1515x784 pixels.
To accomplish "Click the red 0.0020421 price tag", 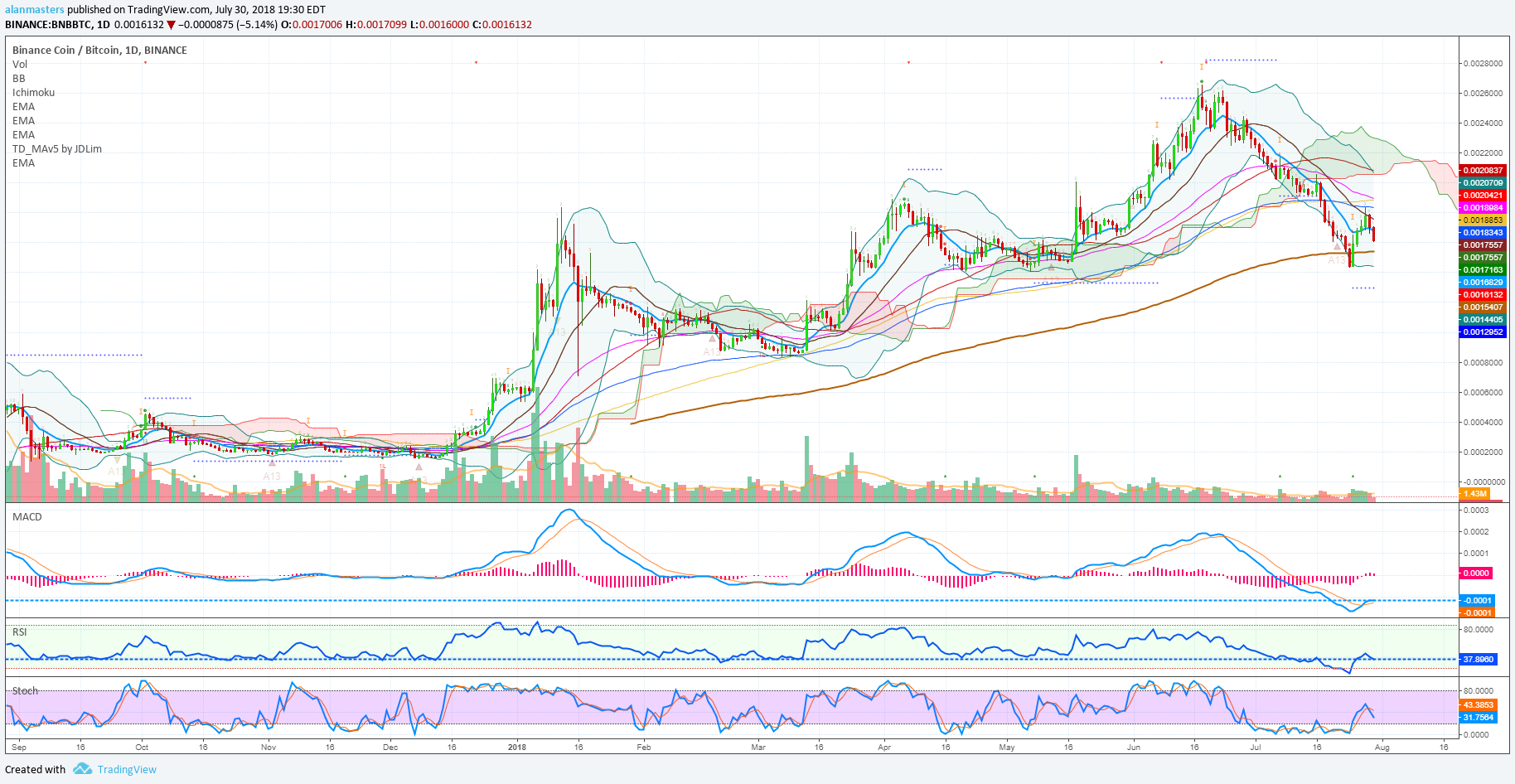I will tap(1482, 196).
